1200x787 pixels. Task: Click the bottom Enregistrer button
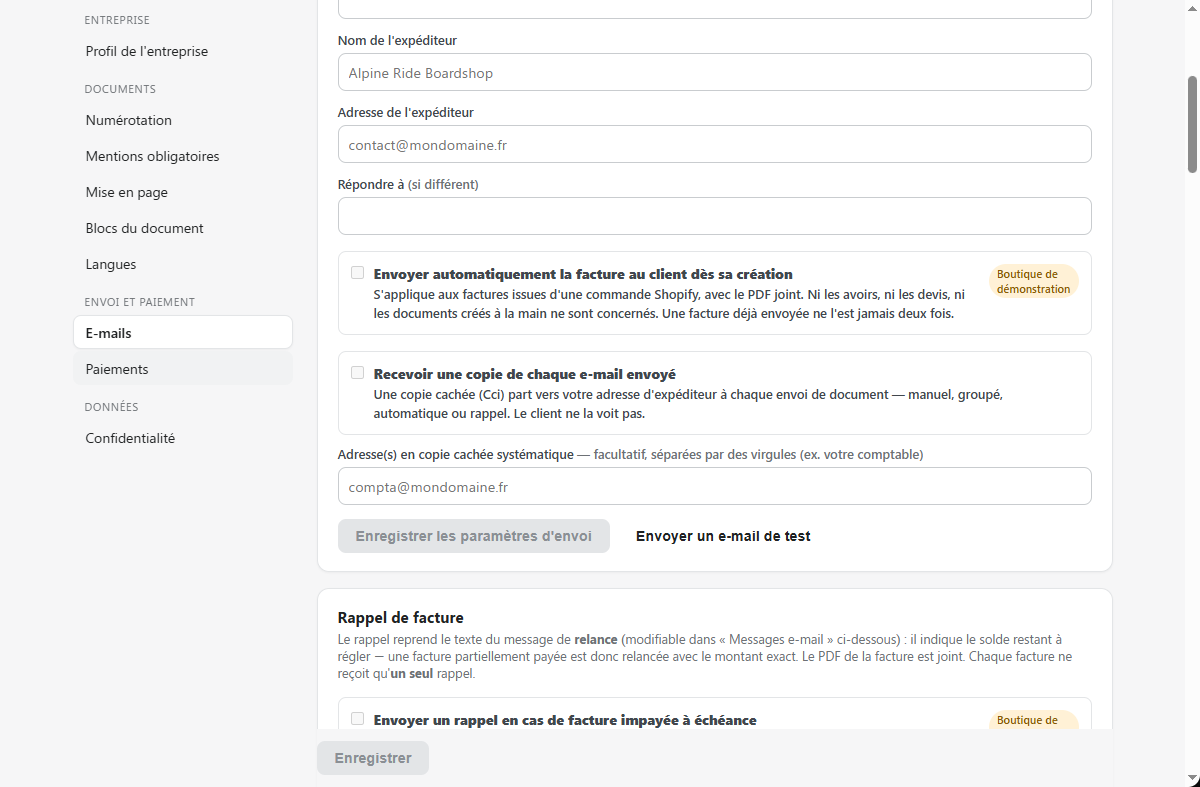[373, 758]
